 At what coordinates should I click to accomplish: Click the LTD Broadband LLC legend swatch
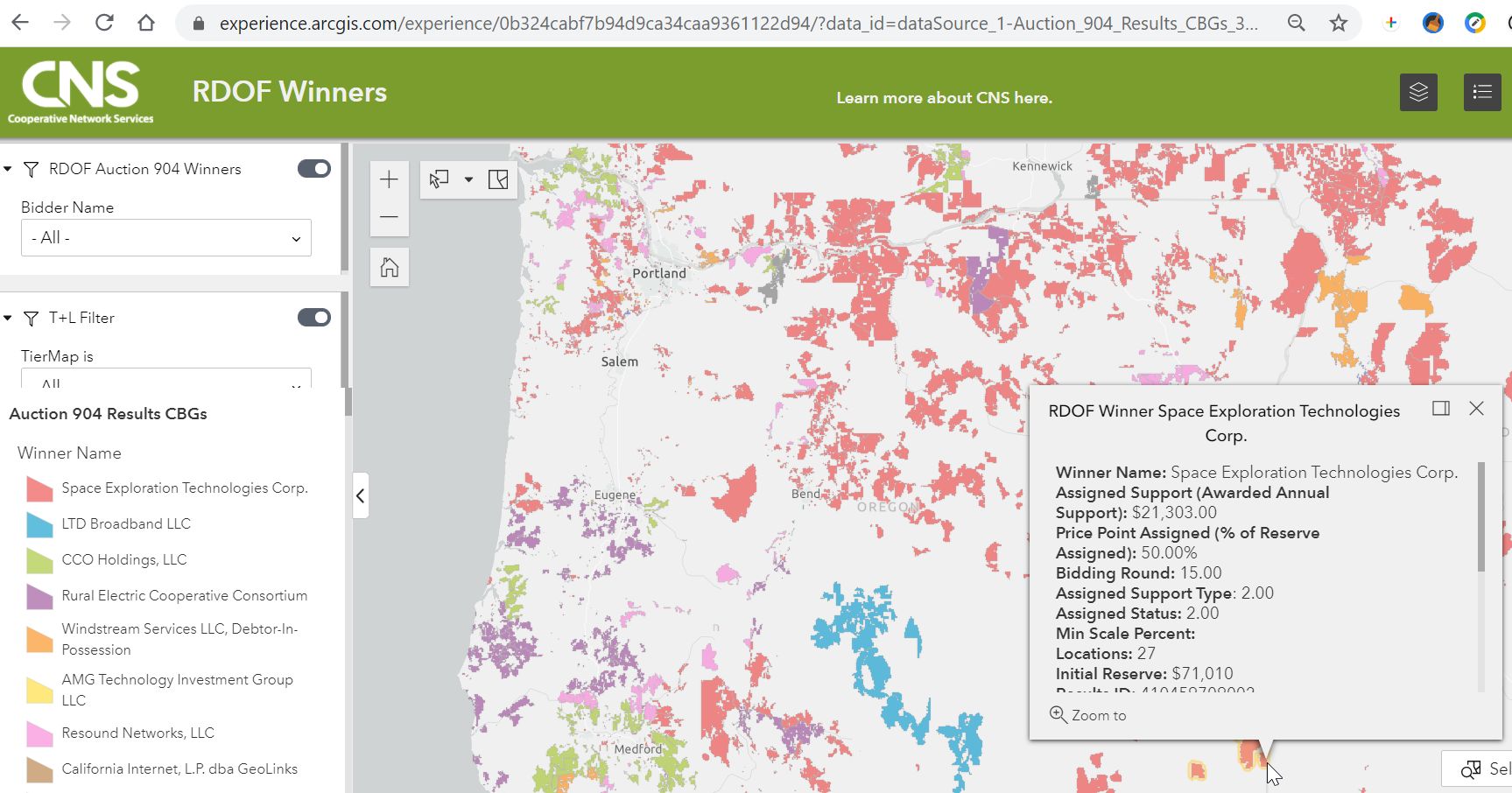(39, 524)
